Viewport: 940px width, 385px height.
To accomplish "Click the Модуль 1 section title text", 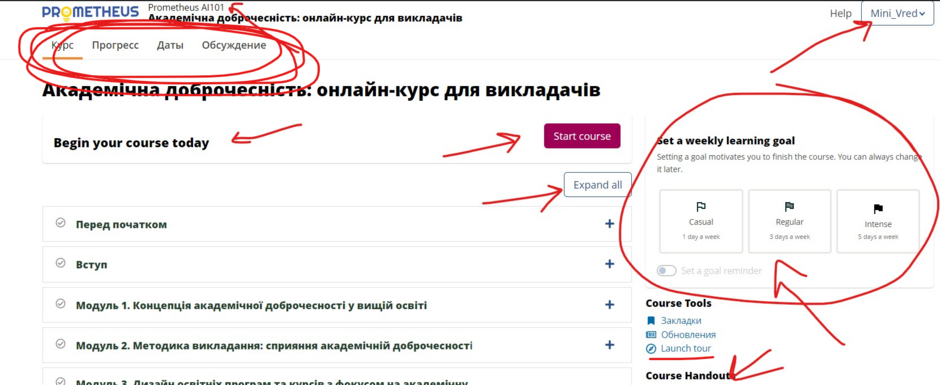I will 251,305.
